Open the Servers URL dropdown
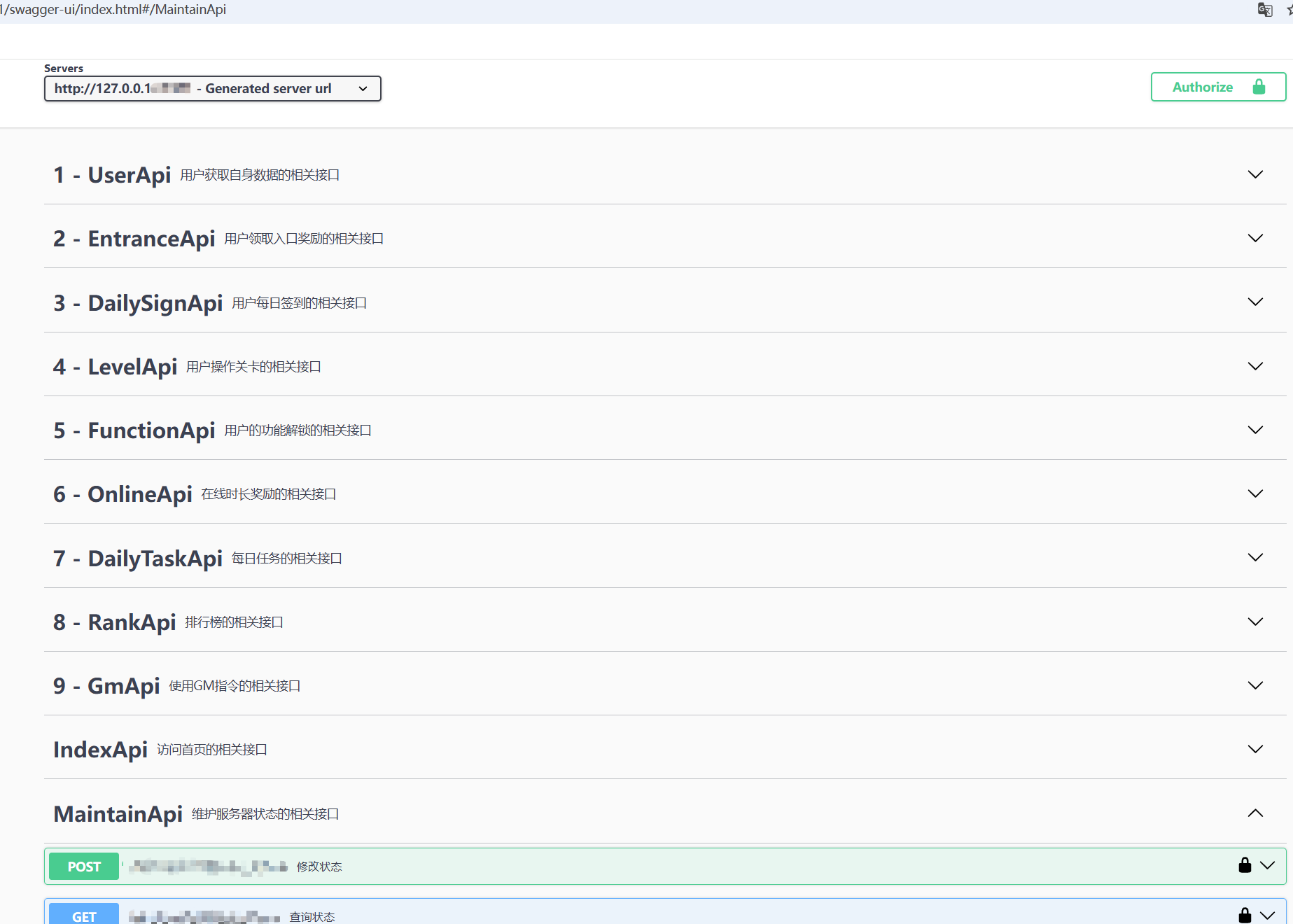Screen dimensions: 1293x924 click(213, 89)
